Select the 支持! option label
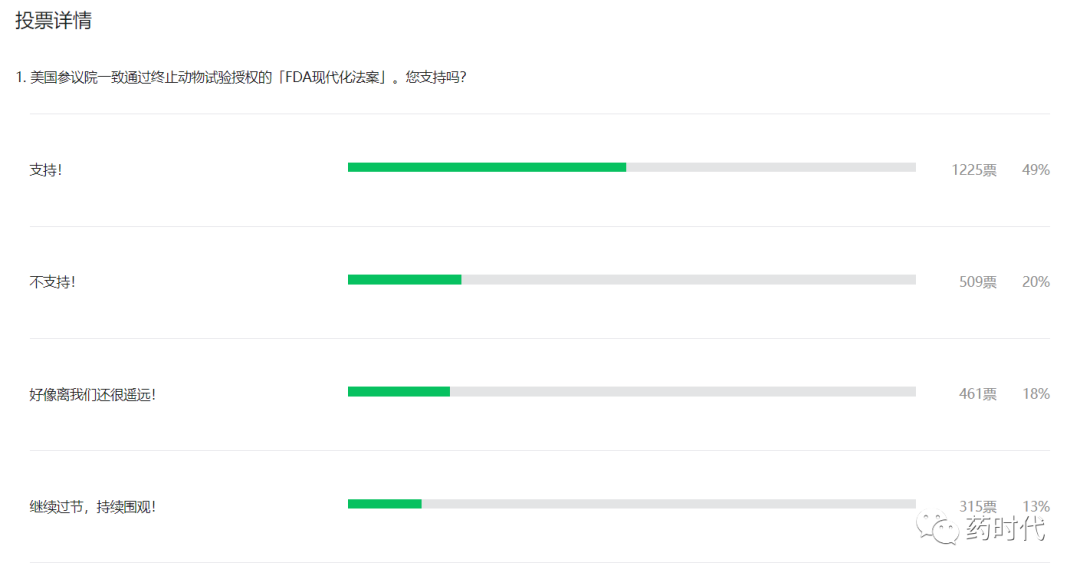Viewport: 1080px width, 576px height. coord(45,169)
